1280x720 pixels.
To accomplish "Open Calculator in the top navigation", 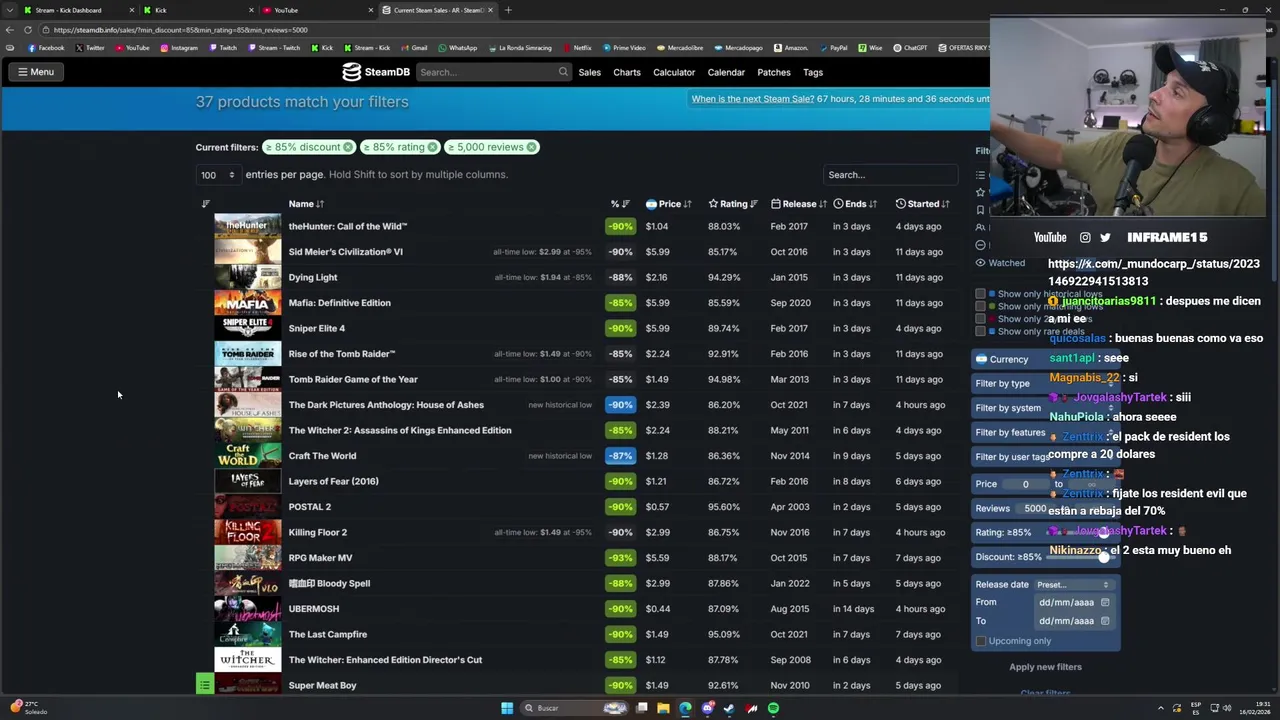I will click(x=674, y=72).
